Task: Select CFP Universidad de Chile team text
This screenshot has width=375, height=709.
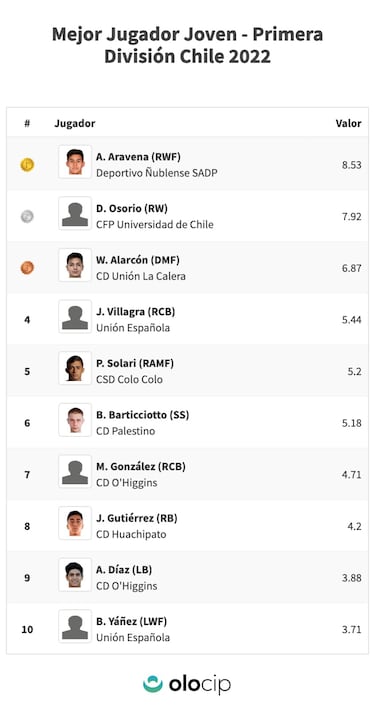Action: coord(155,225)
